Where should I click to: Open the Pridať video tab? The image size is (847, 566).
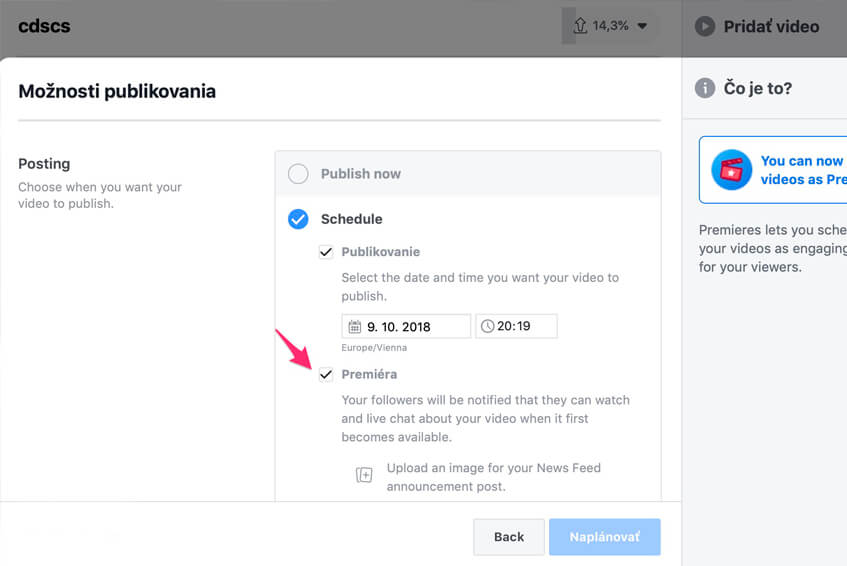[764, 26]
